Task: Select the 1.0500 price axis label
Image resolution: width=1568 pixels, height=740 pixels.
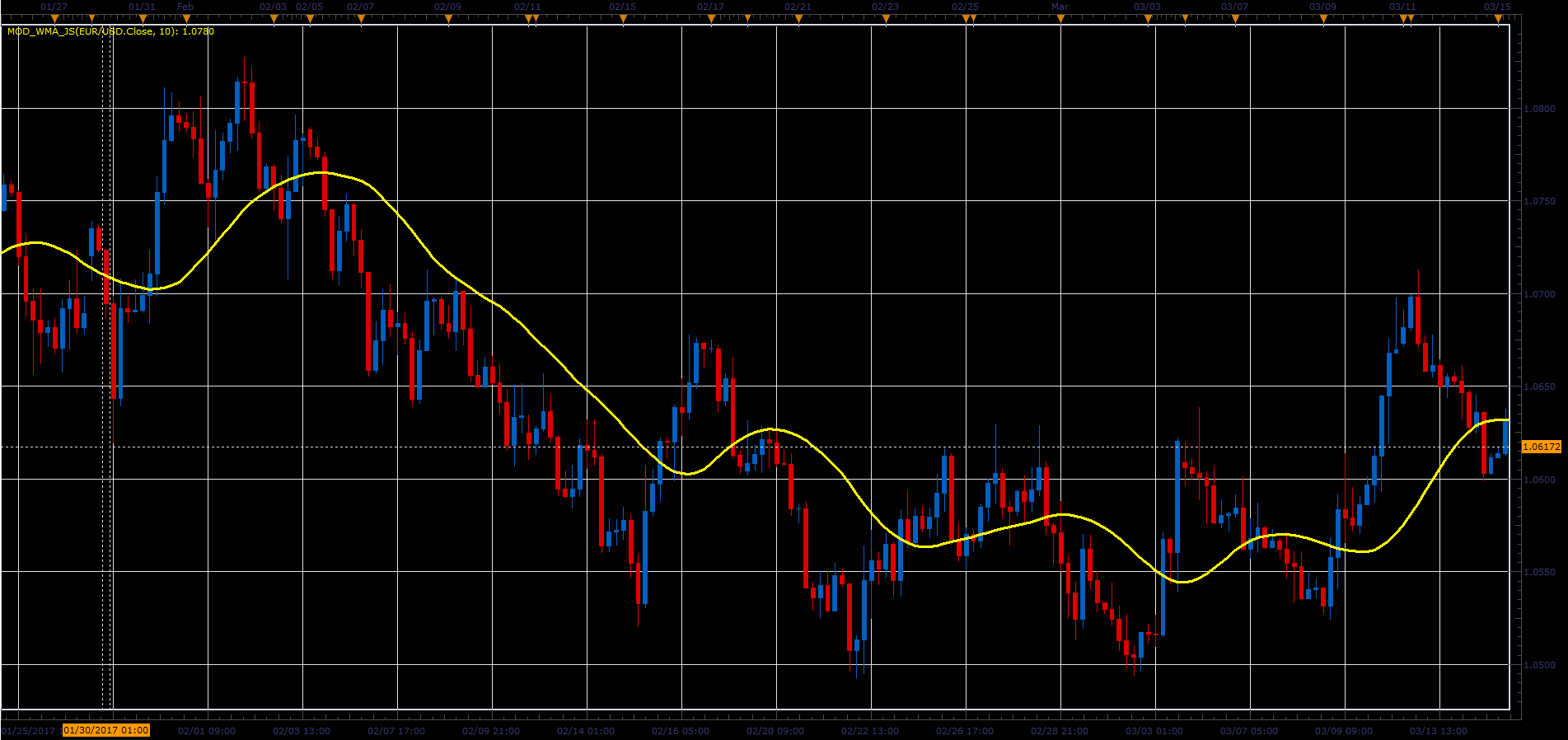Action: point(1540,665)
